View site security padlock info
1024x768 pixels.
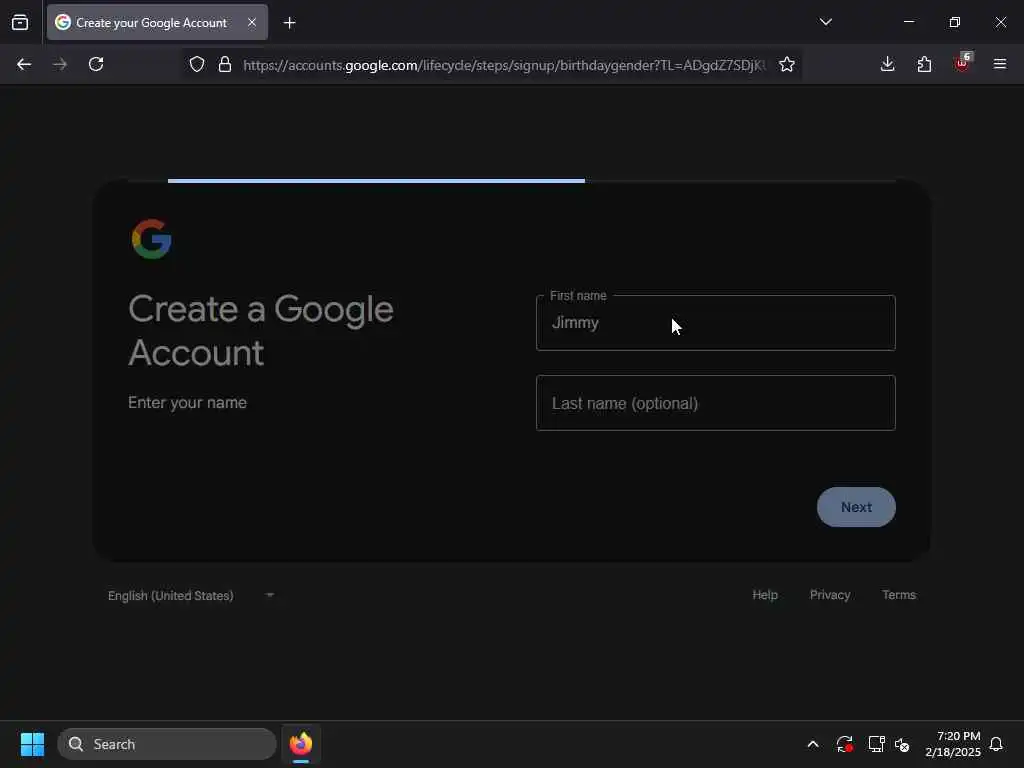tap(225, 64)
